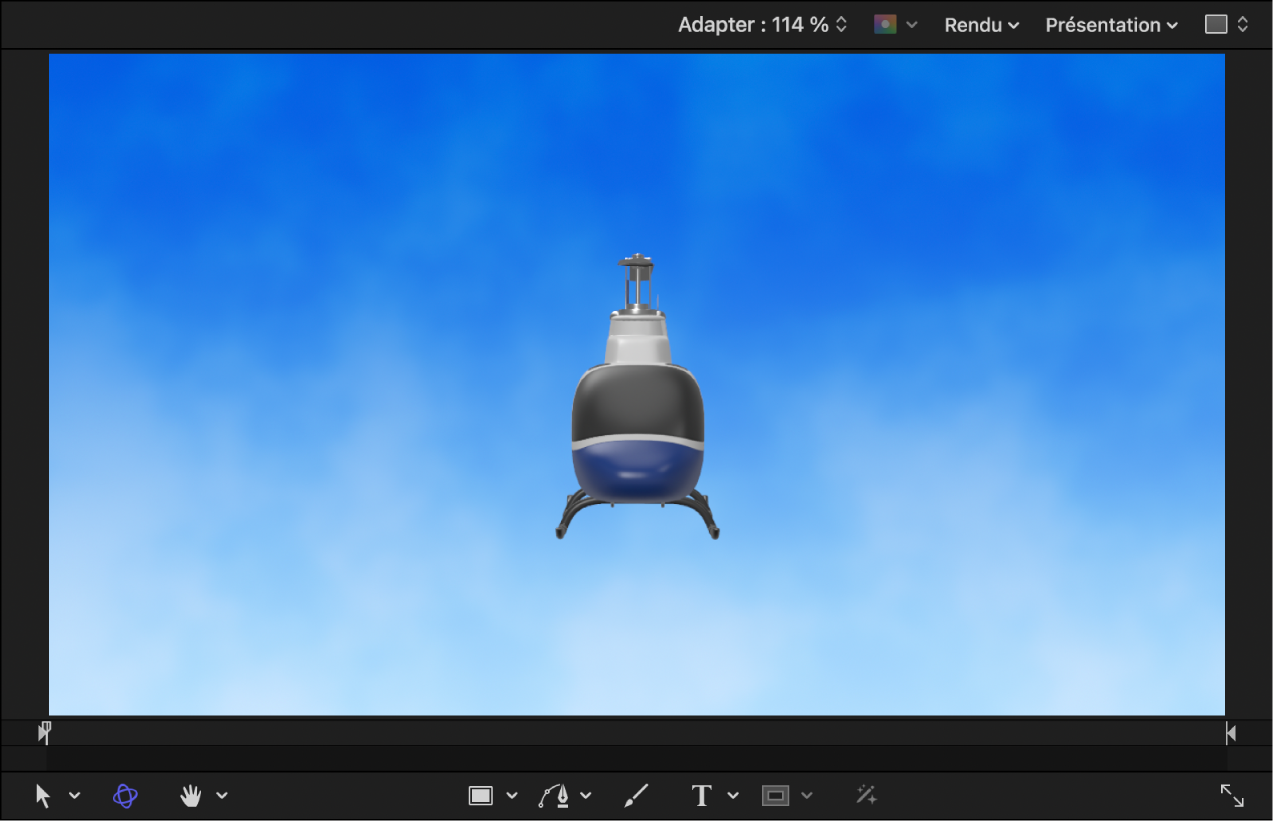Screen dimensions: 1274x822
Task: Activate the Text tool
Action: click(702, 795)
